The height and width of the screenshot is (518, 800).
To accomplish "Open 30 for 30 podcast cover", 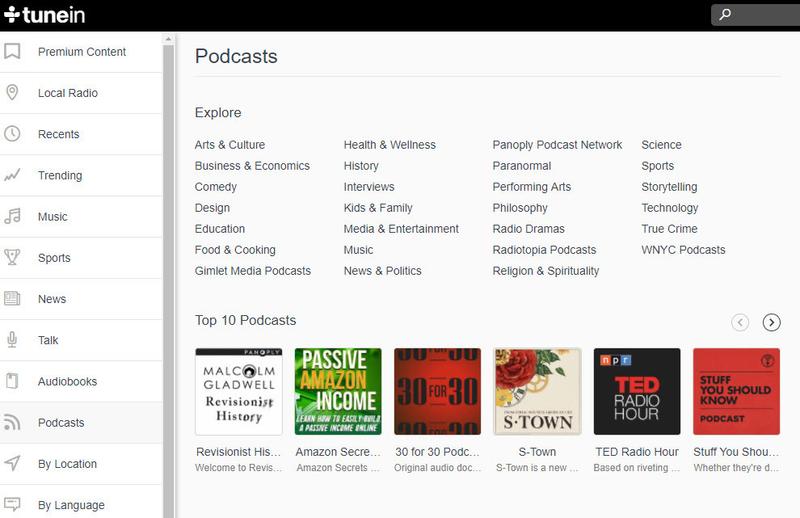I will point(437,391).
